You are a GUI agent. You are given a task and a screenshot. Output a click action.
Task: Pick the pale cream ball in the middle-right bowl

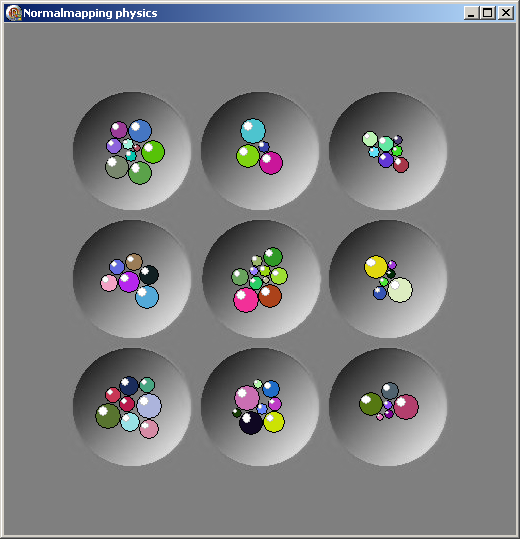[400, 290]
